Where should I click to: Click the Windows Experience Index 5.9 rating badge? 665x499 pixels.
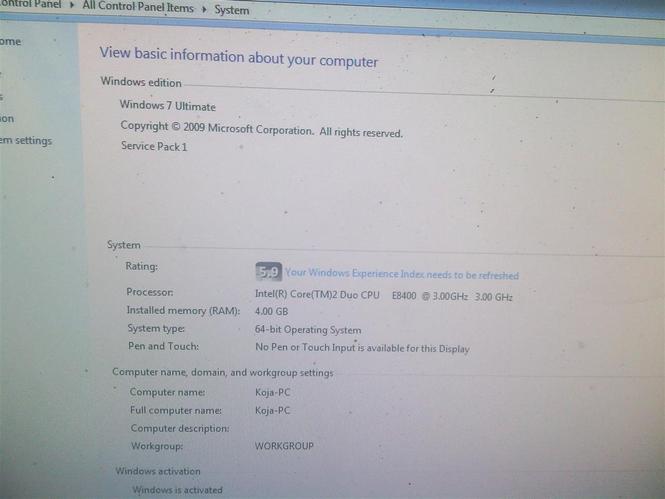[268, 271]
